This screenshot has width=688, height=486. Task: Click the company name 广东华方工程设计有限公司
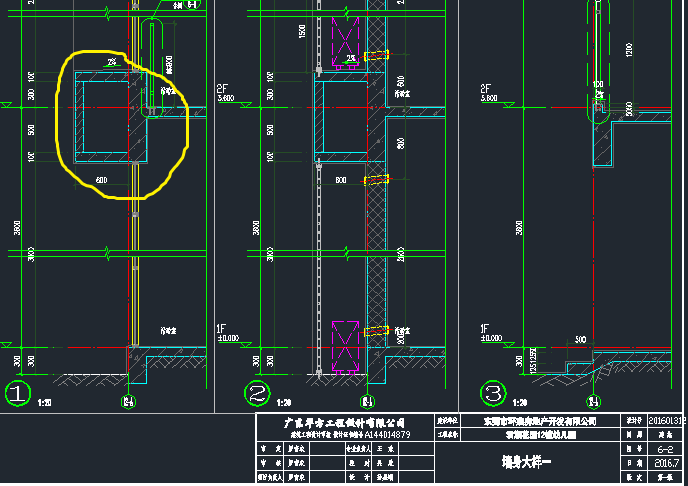[341, 423]
